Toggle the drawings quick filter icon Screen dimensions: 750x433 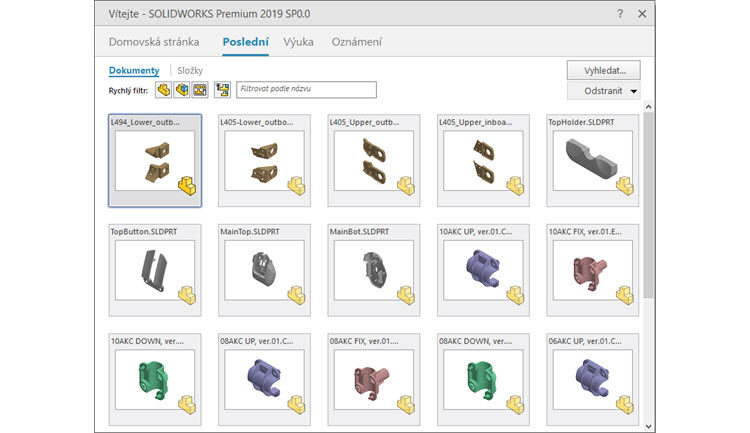(x=200, y=89)
